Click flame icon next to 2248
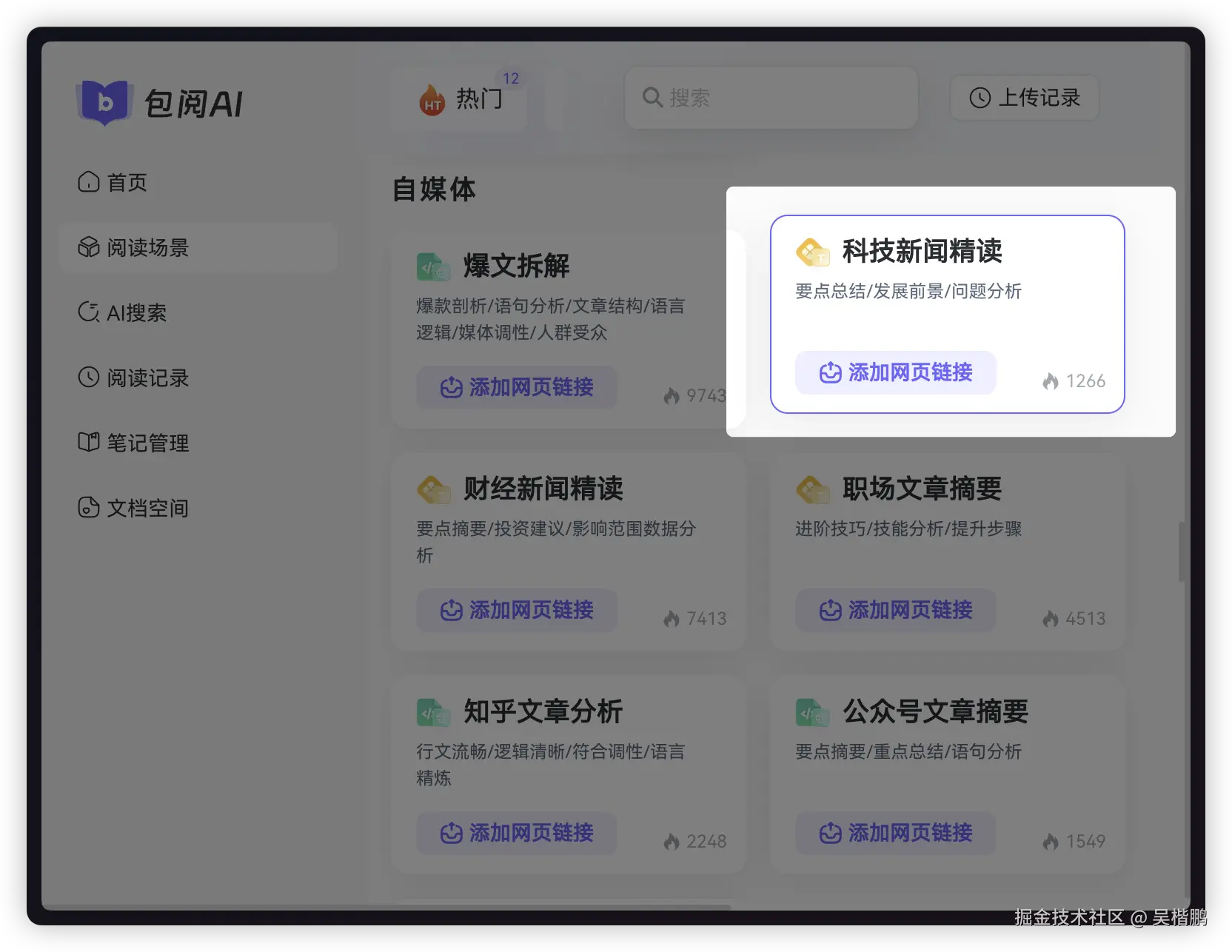The image size is (1232, 952). pyautogui.click(x=672, y=842)
